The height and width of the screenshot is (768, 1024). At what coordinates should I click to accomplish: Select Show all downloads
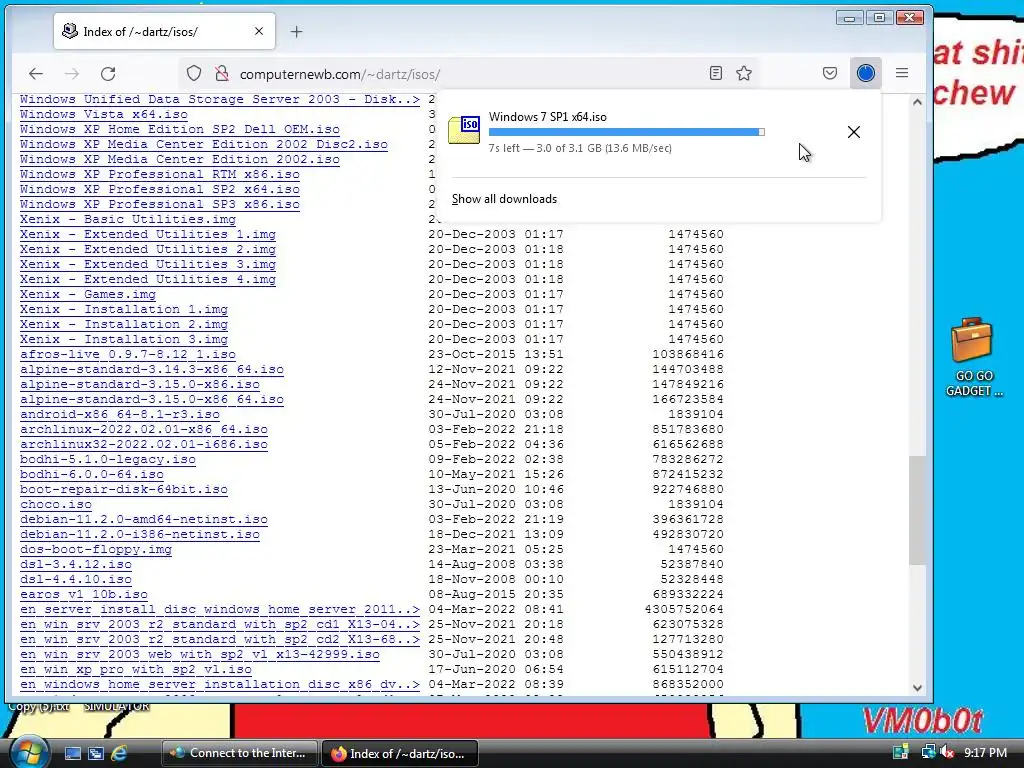click(x=504, y=199)
